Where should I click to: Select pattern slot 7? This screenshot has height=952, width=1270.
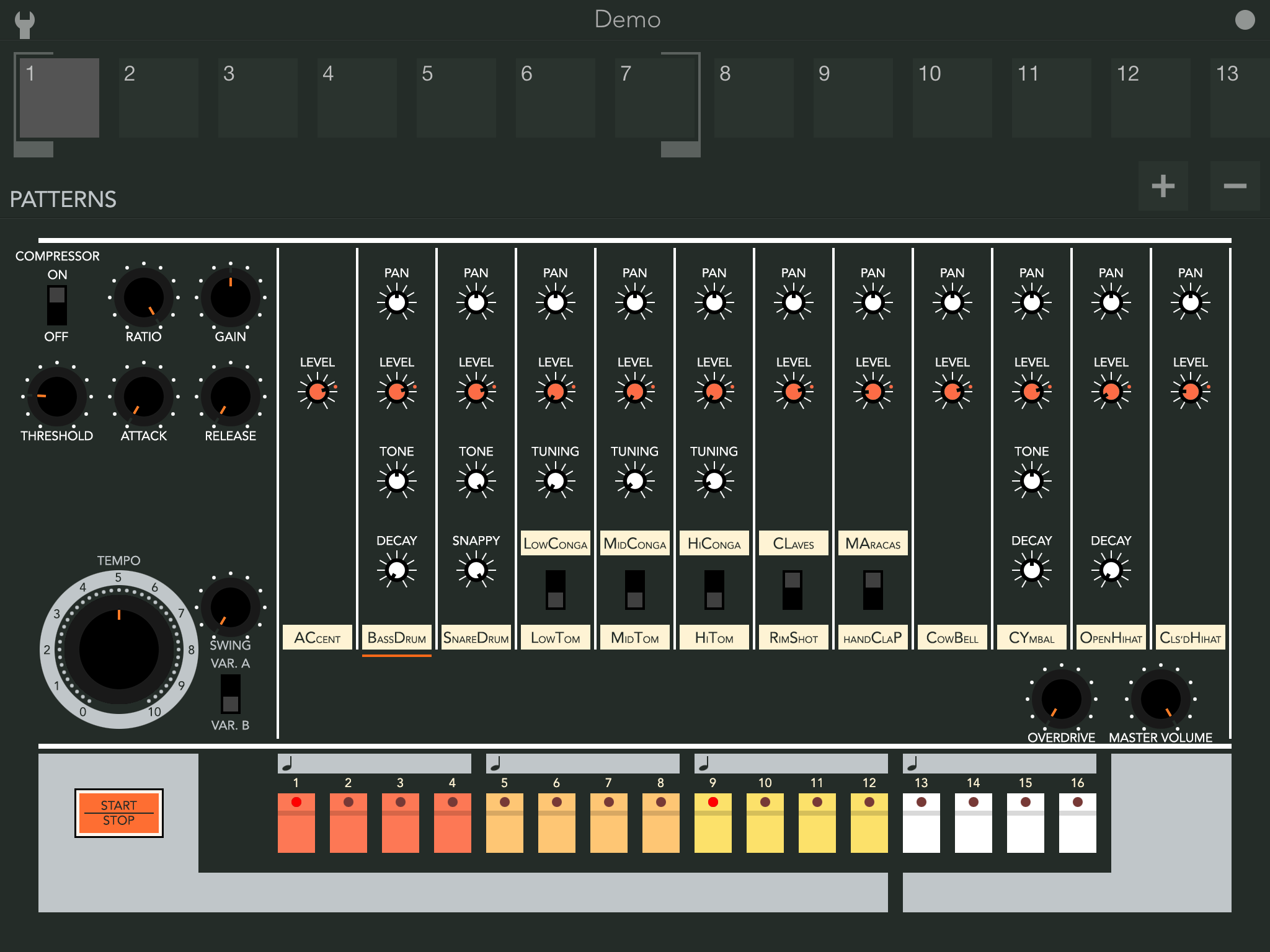point(655,97)
